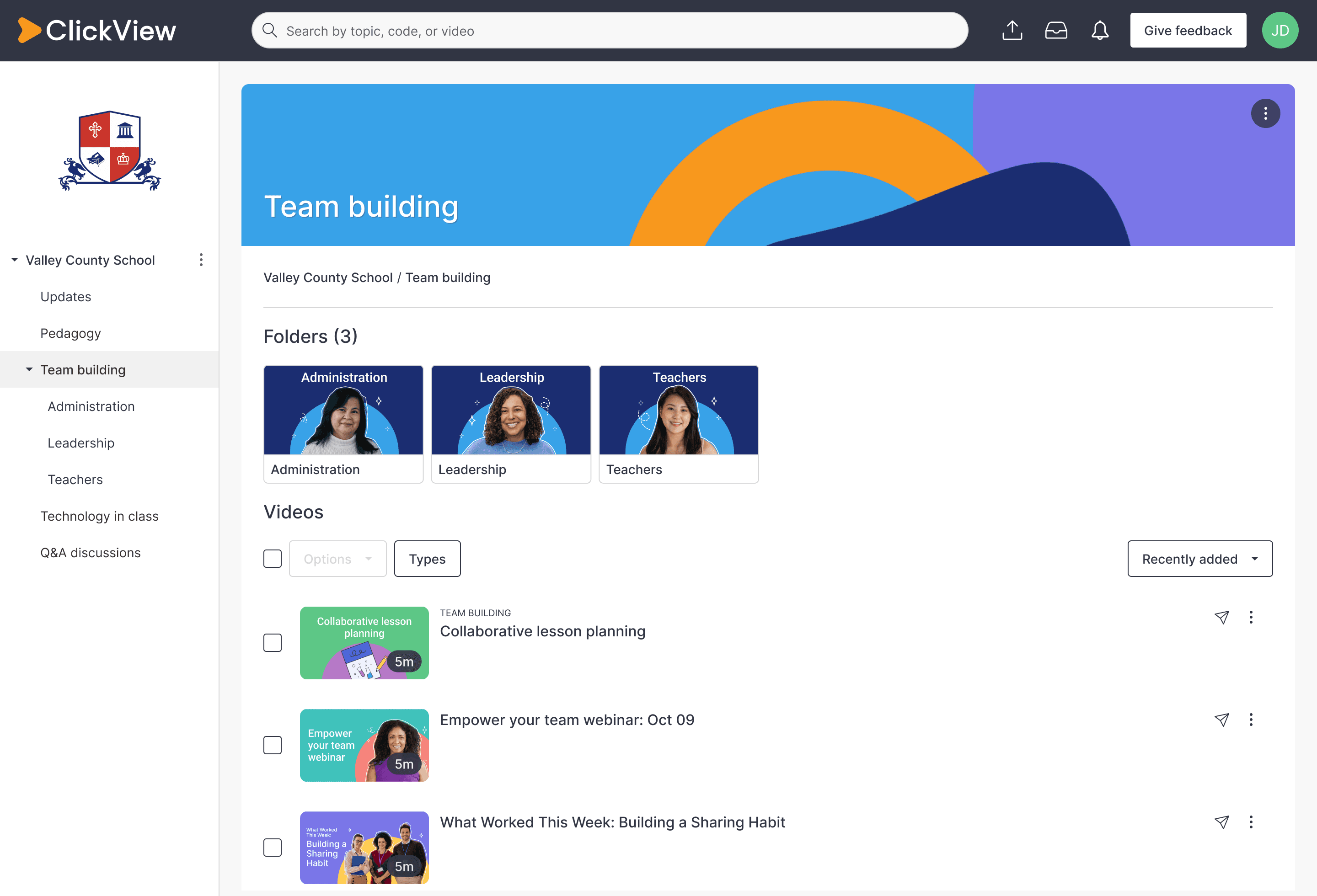Open the JD user avatar menu
Image resolution: width=1317 pixels, height=896 pixels.
click(1280, 31)
